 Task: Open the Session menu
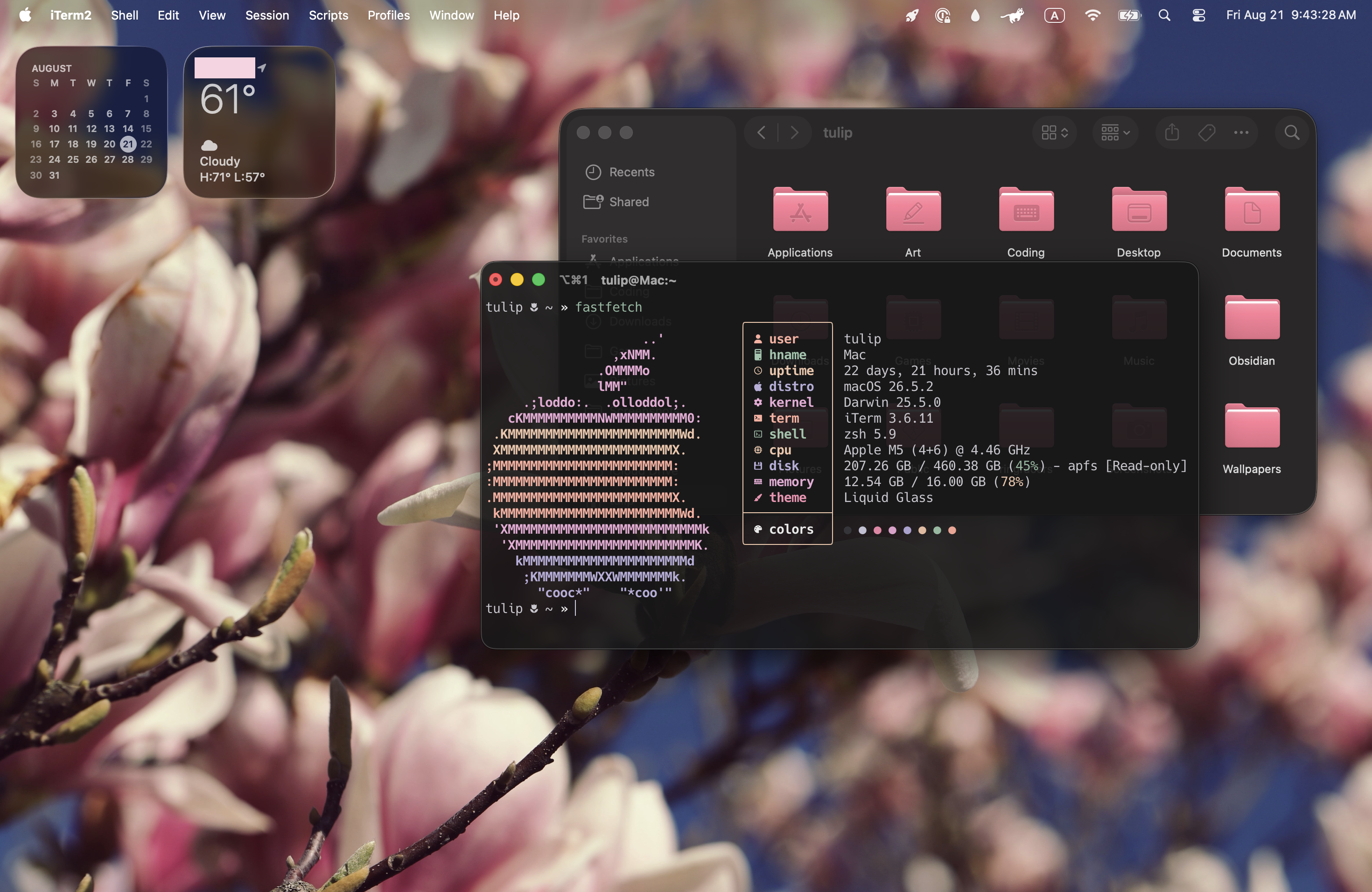[267, 15]
